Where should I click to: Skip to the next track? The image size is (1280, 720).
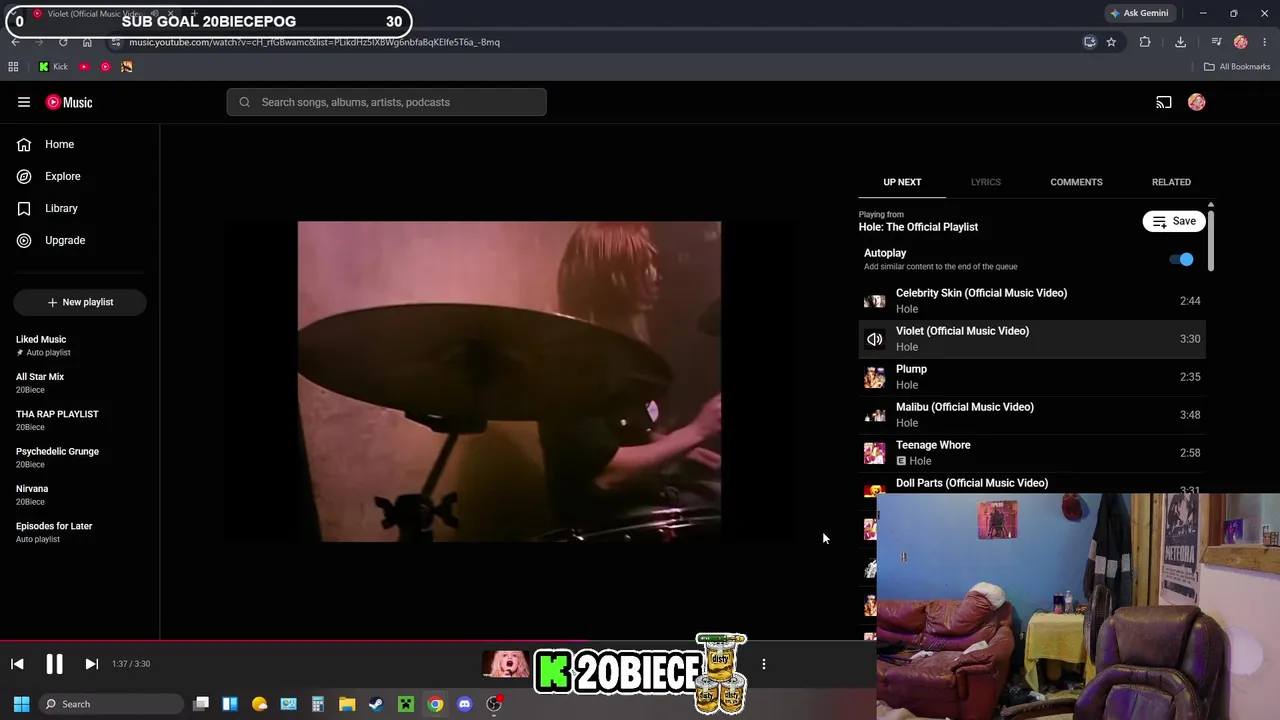tap(91, 664)
